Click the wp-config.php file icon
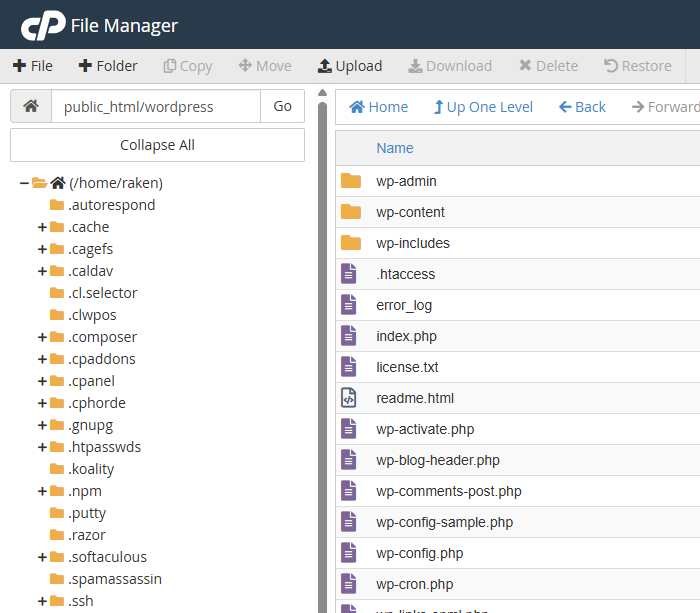This screenshot has width=700, height=613. [349, 553]
